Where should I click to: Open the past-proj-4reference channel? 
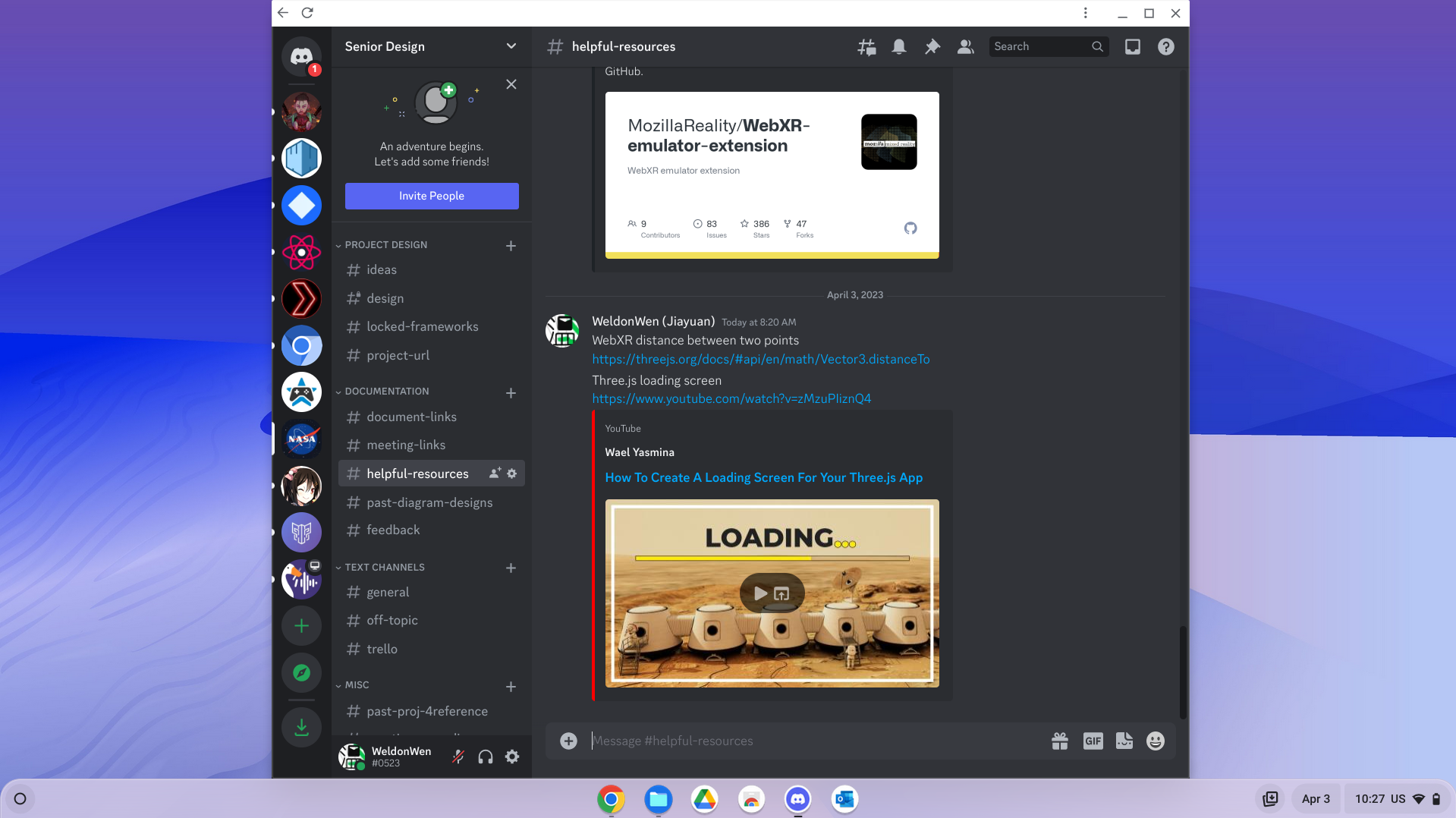431,712
